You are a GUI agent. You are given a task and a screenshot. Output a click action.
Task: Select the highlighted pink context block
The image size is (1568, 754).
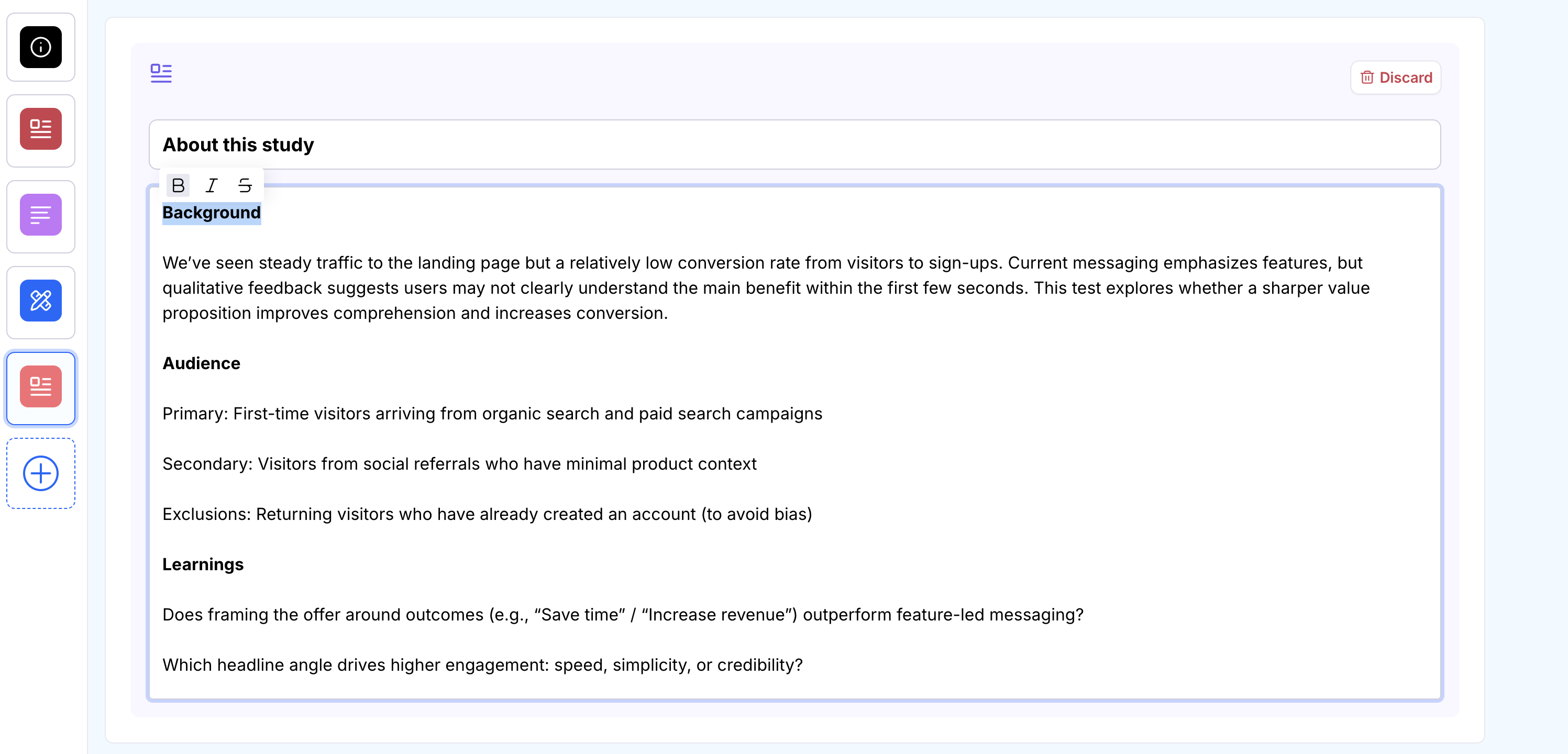click(x=41, y=386)
